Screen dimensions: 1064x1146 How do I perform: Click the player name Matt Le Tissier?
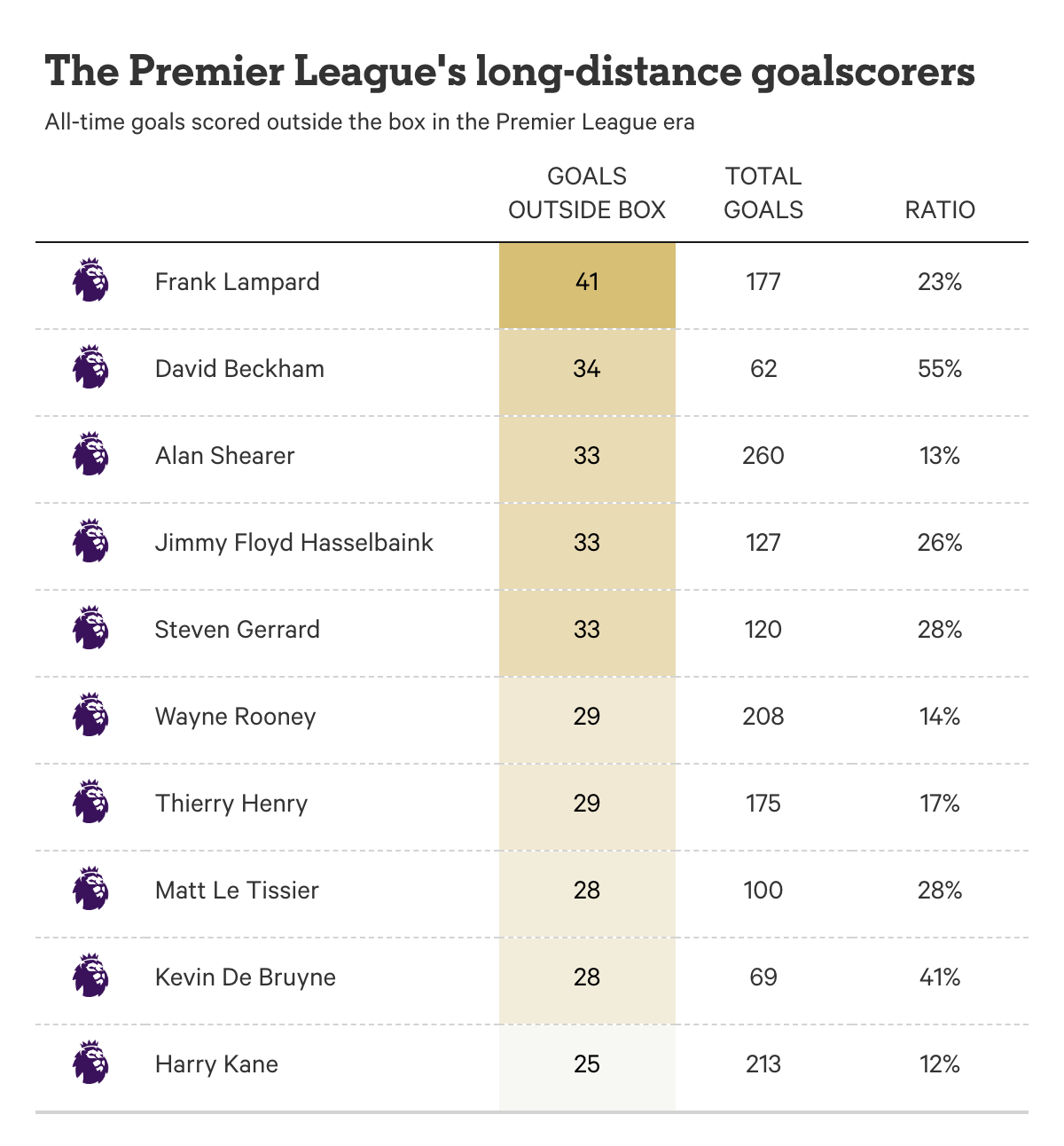pos(237,891)
